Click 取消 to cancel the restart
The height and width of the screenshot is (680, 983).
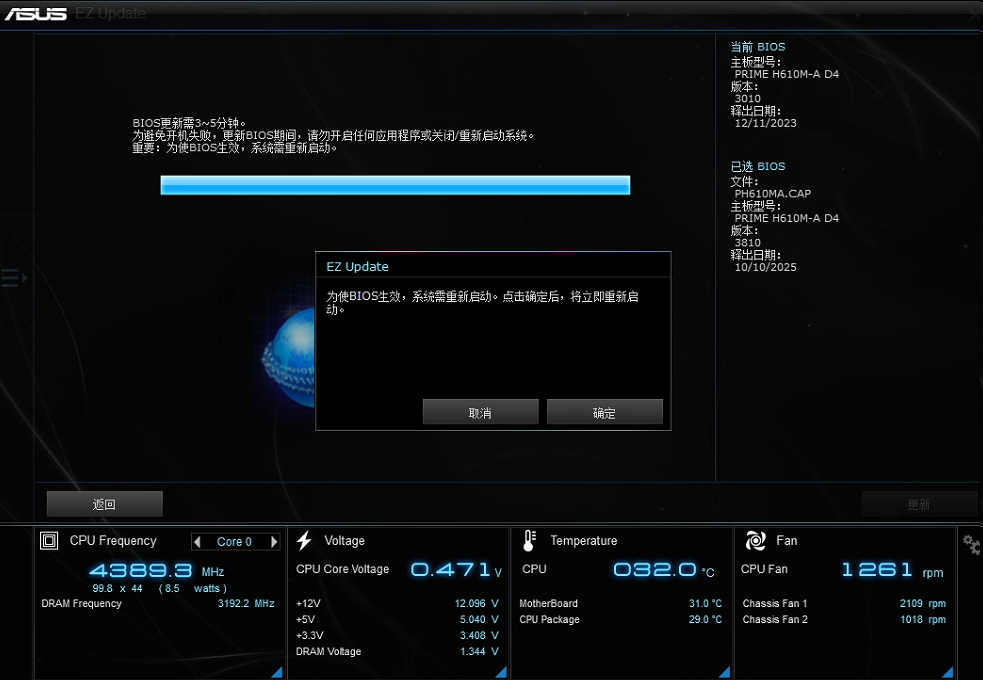click(x=480, y=412)
